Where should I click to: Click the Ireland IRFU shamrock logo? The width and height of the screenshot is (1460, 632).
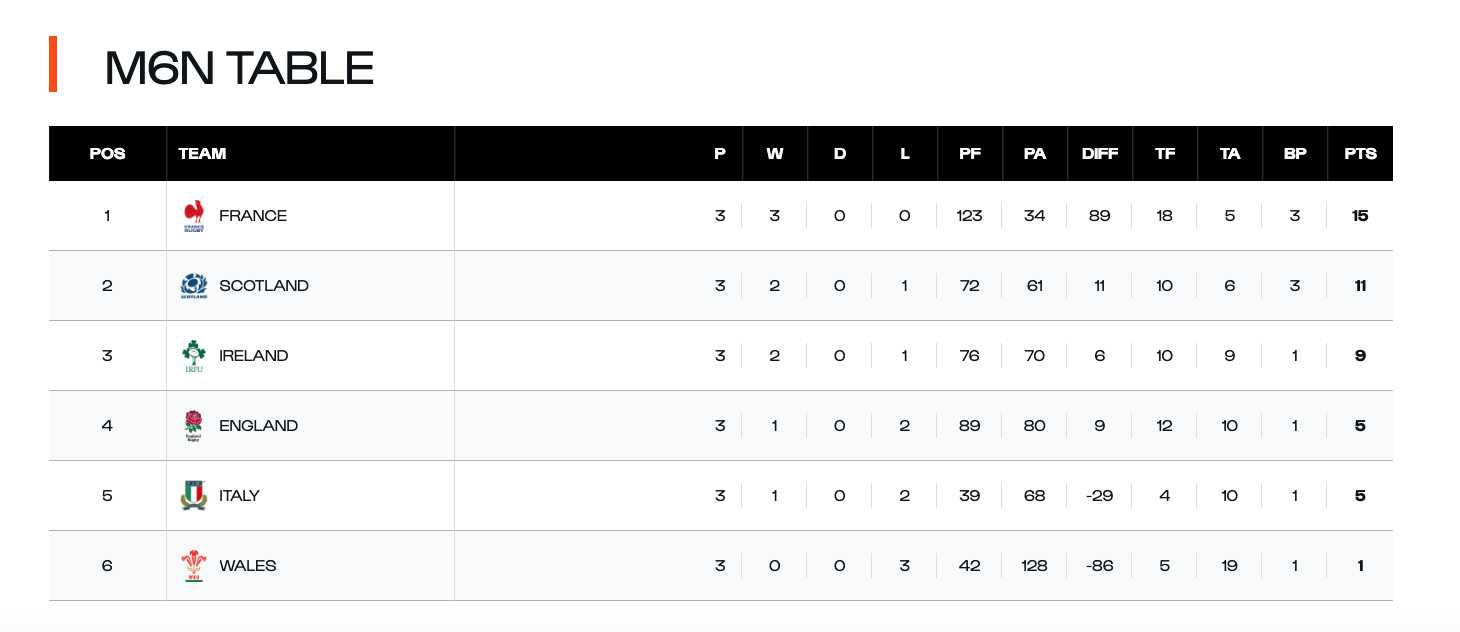tap(194, 356)
